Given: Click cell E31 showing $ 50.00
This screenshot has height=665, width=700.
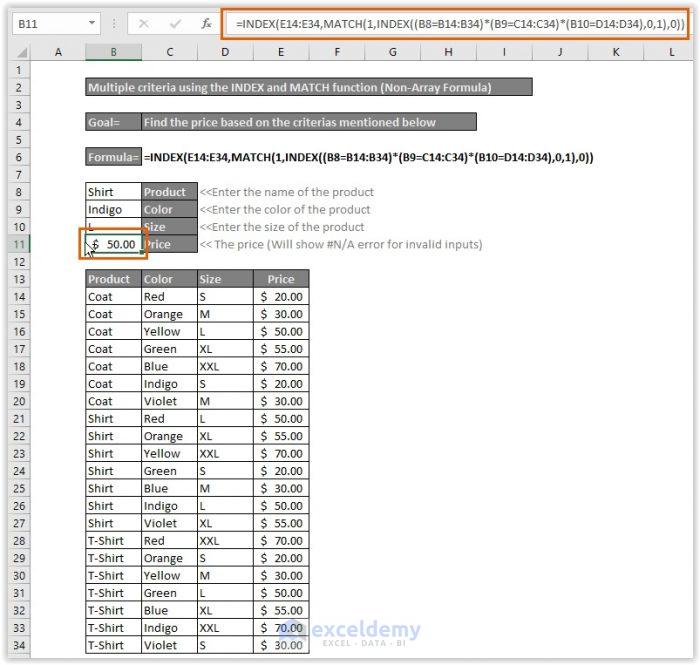Looking at the screenshot, I should [281, 593].
